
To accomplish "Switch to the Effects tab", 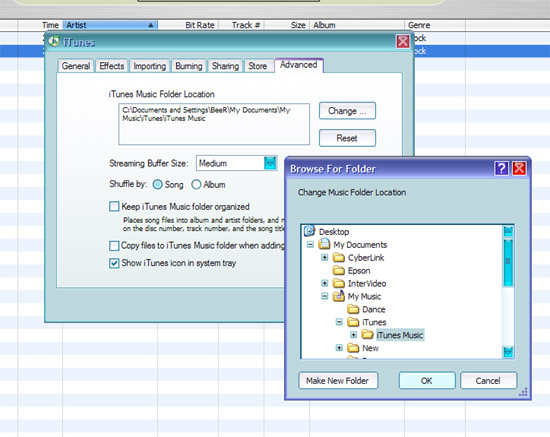I will click(112, 66).
